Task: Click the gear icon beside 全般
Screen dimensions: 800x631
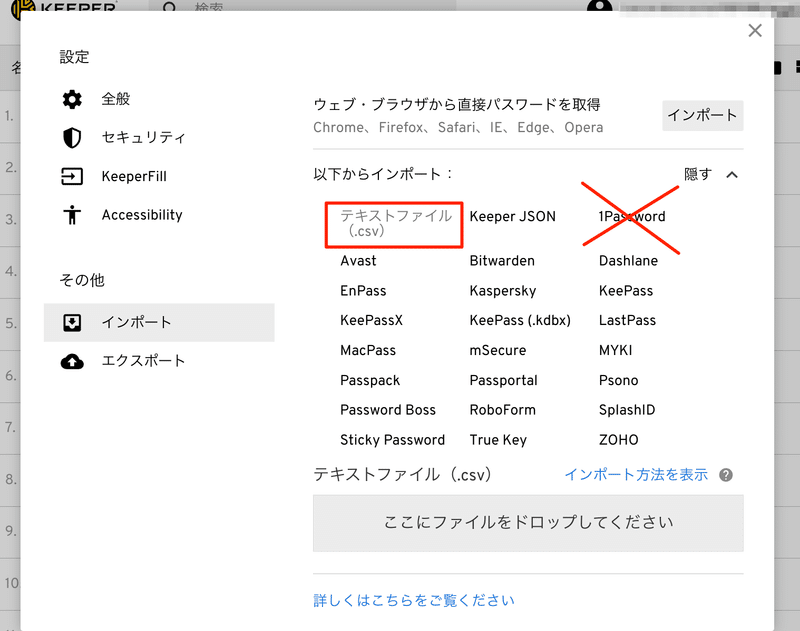Action: point(72,99)
